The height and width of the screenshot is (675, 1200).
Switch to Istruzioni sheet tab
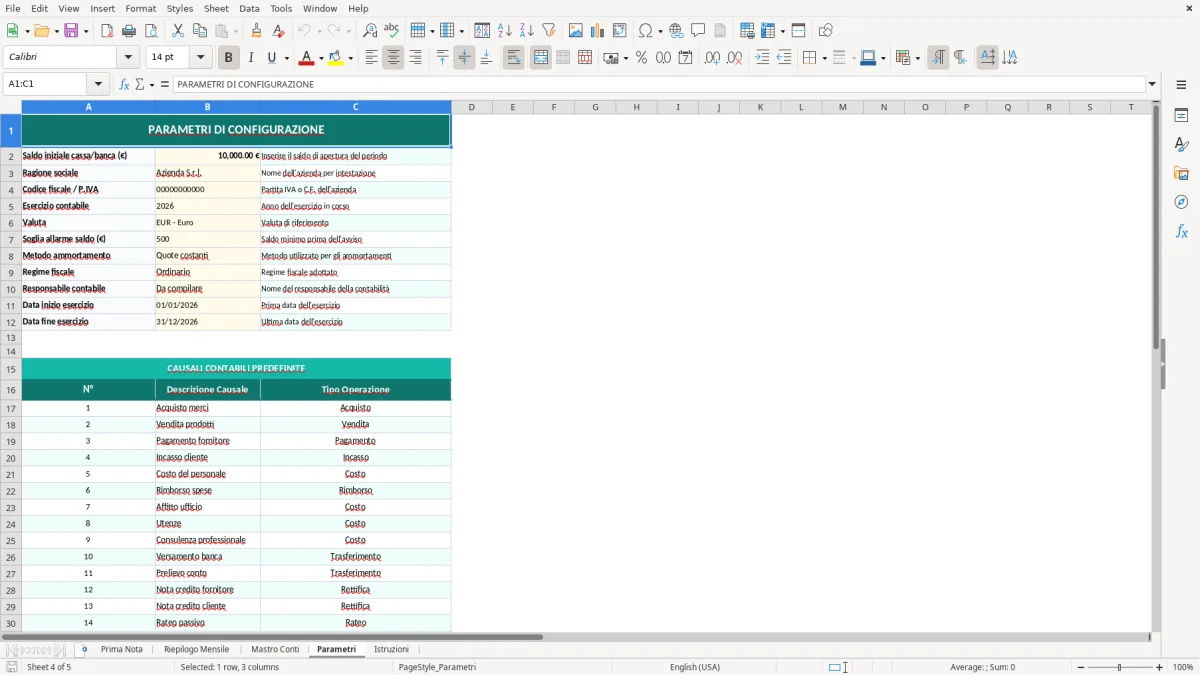pyautogui.click(x=391, y=649)
